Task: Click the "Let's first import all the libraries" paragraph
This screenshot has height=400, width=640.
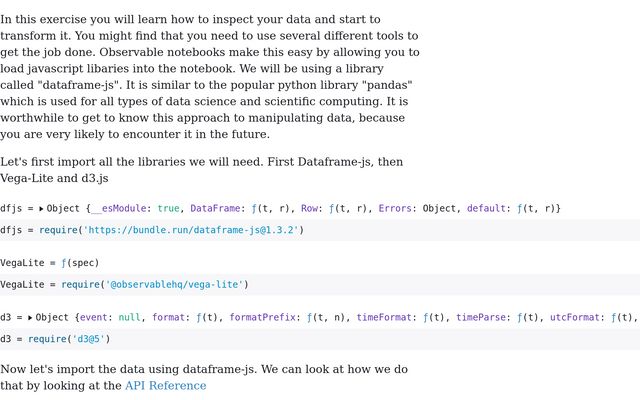Action: [202, 170]
